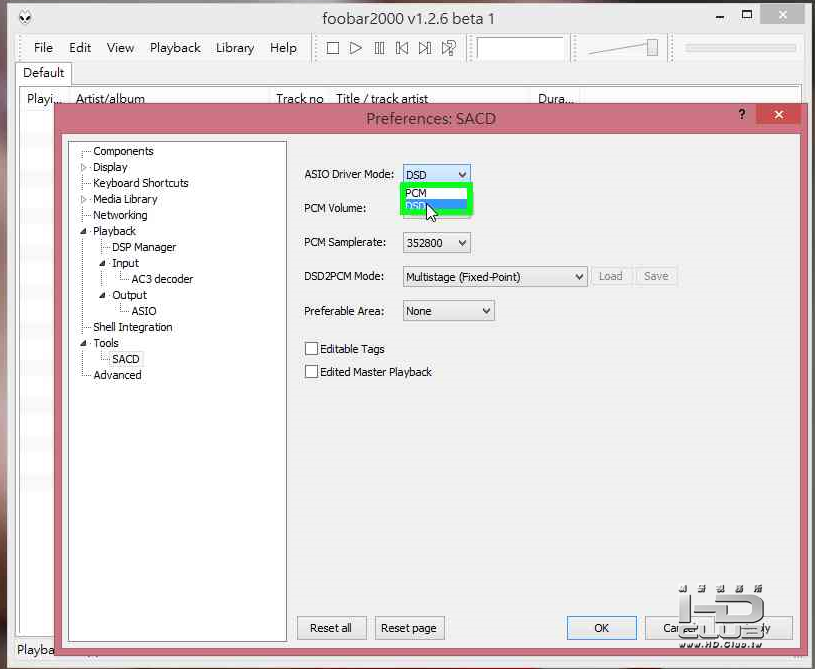Image resolution: width=815 pixels, height=669 pixels.
Task: Choose PCM in driver mode list
Action: [436, 193]
